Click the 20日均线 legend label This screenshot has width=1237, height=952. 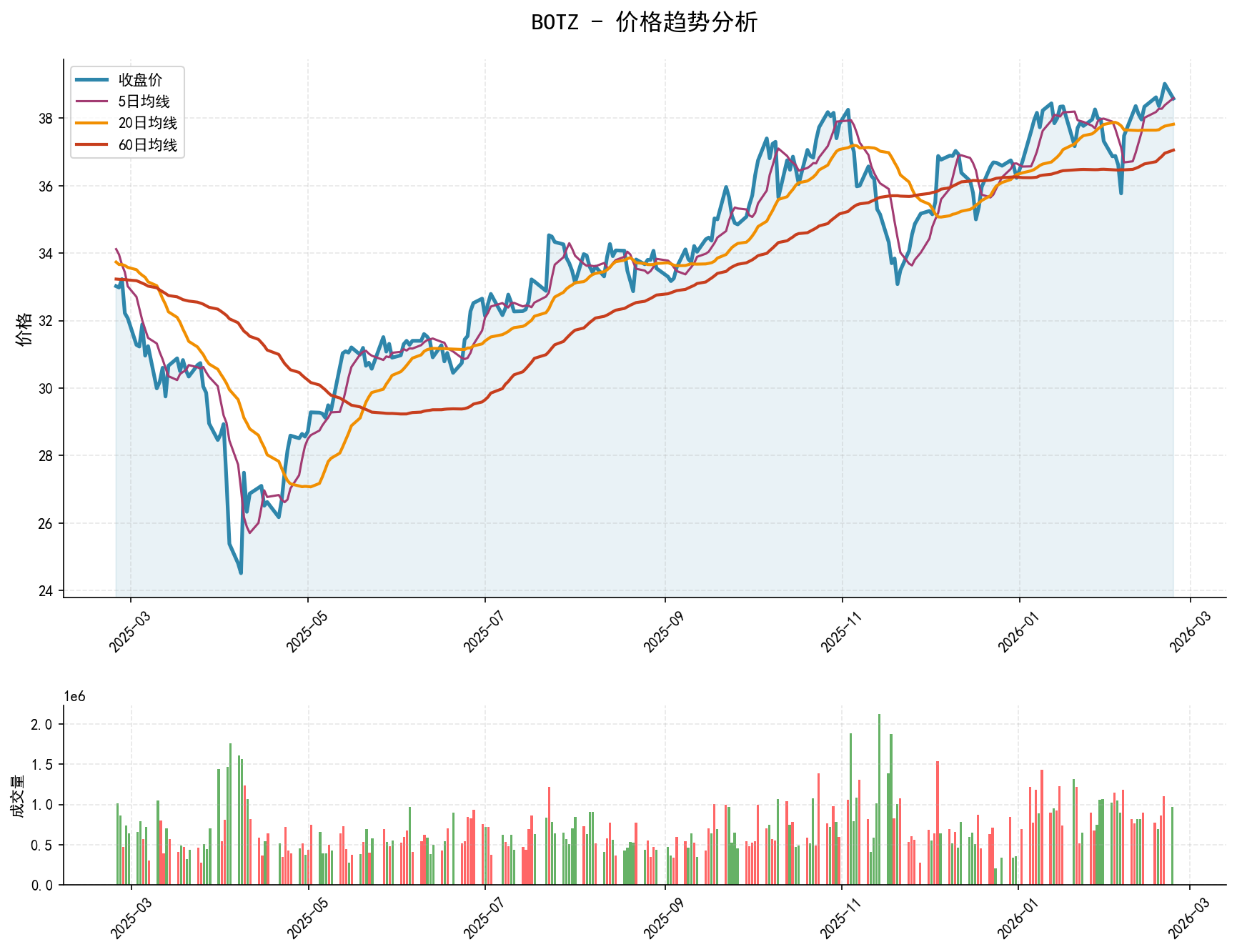coord(148,123)
